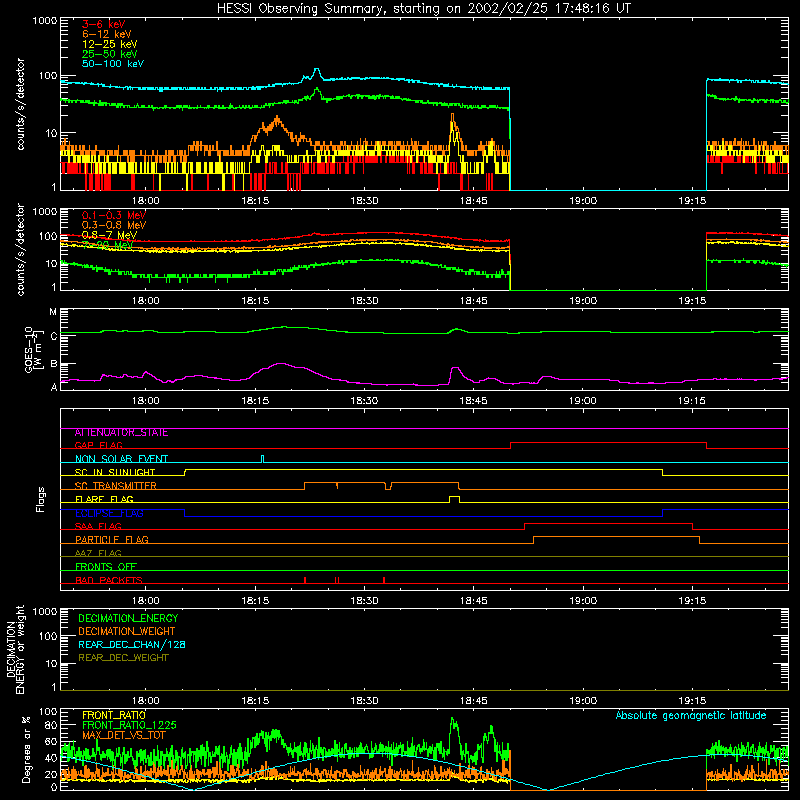800x800 pixels.
Task: Click the raised PARTICLE_FLAG segment
Action: point(616,537)
